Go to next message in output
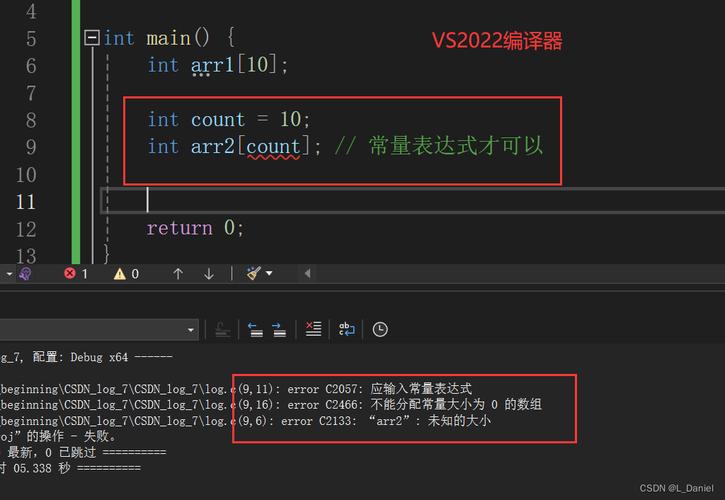The width and height of the screenshot is (725, 500). pos(279,330)
